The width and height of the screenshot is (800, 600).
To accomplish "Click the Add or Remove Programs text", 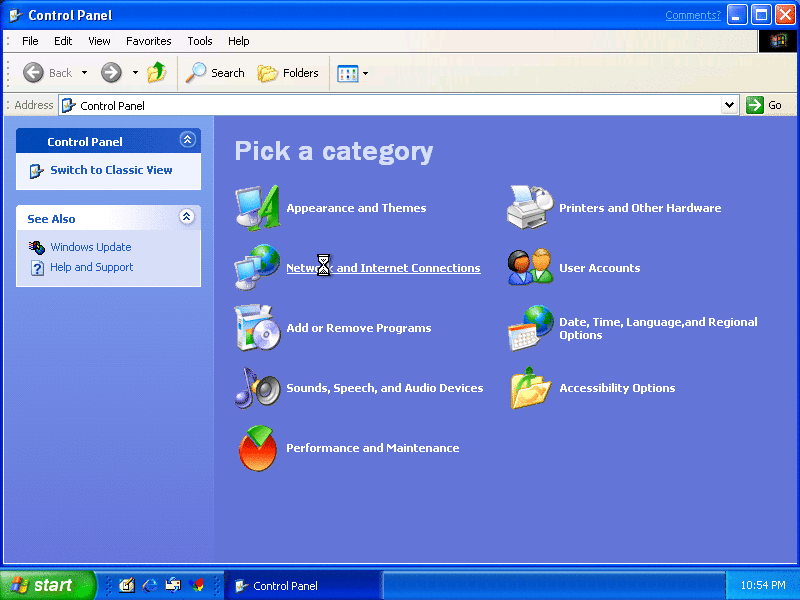I will coord(359,328).
